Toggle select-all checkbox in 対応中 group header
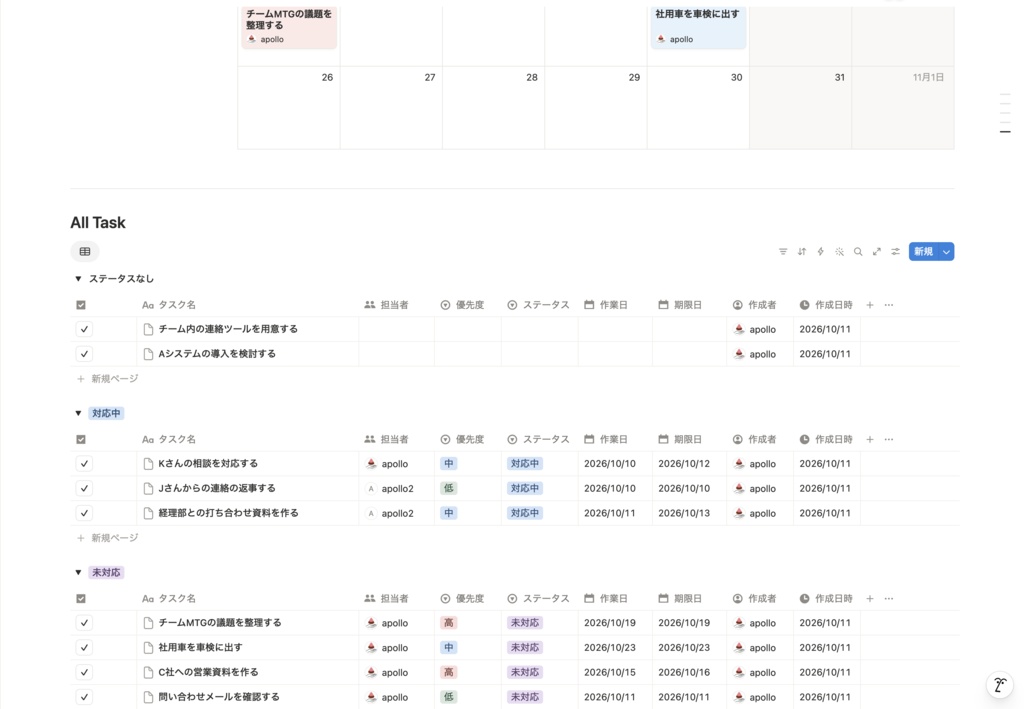The height and width of the screenshot is (709, 1024). [81, 439]
